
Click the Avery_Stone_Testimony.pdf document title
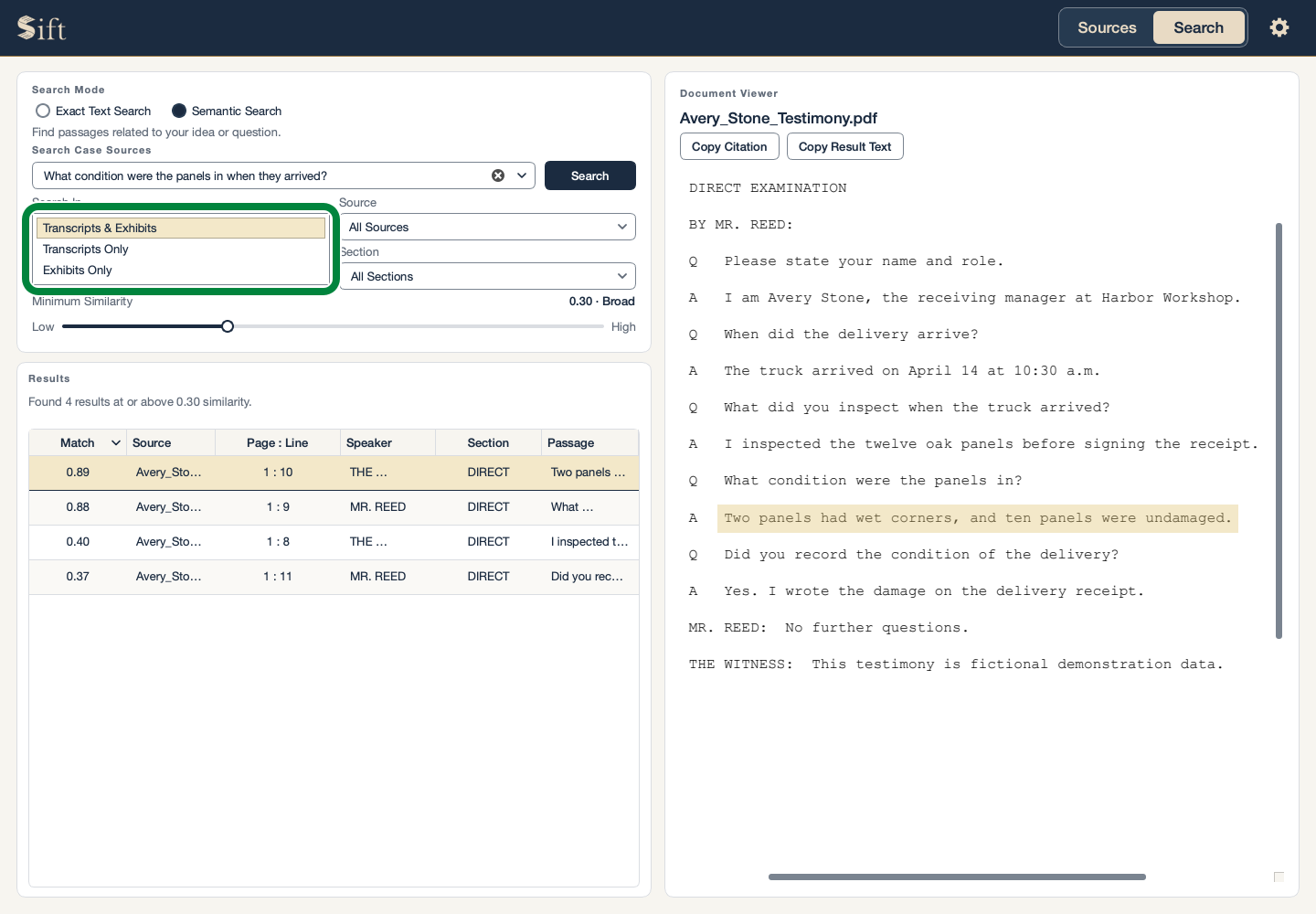(x=779, y=118)
